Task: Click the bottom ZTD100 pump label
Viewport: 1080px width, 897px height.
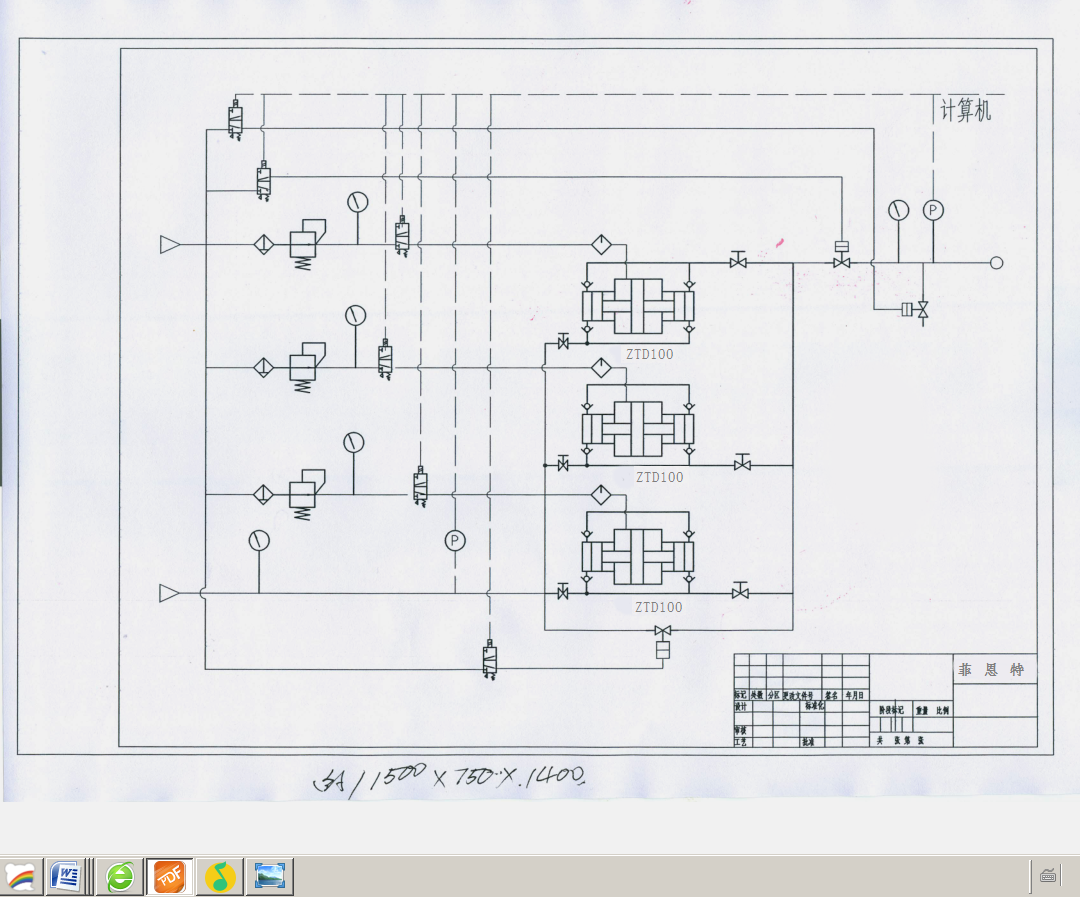Action: tap(658, 607)
